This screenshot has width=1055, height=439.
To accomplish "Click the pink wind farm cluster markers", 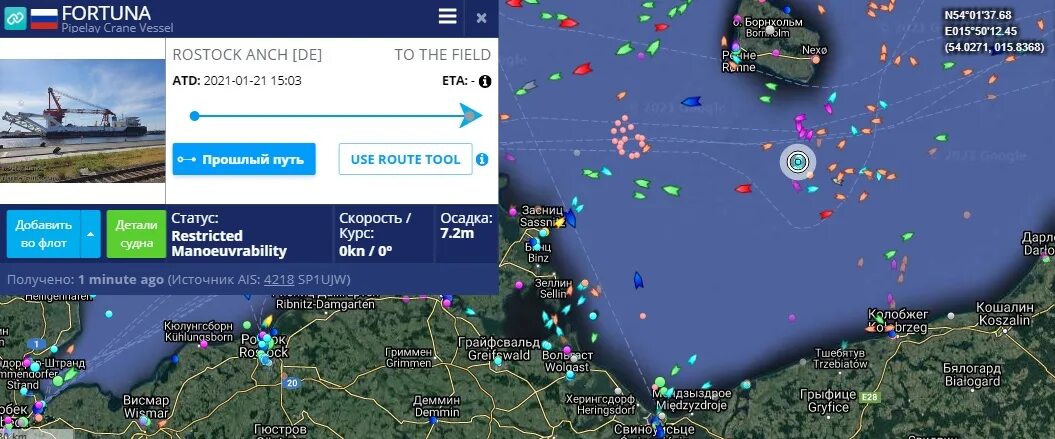I will point(629,137).
